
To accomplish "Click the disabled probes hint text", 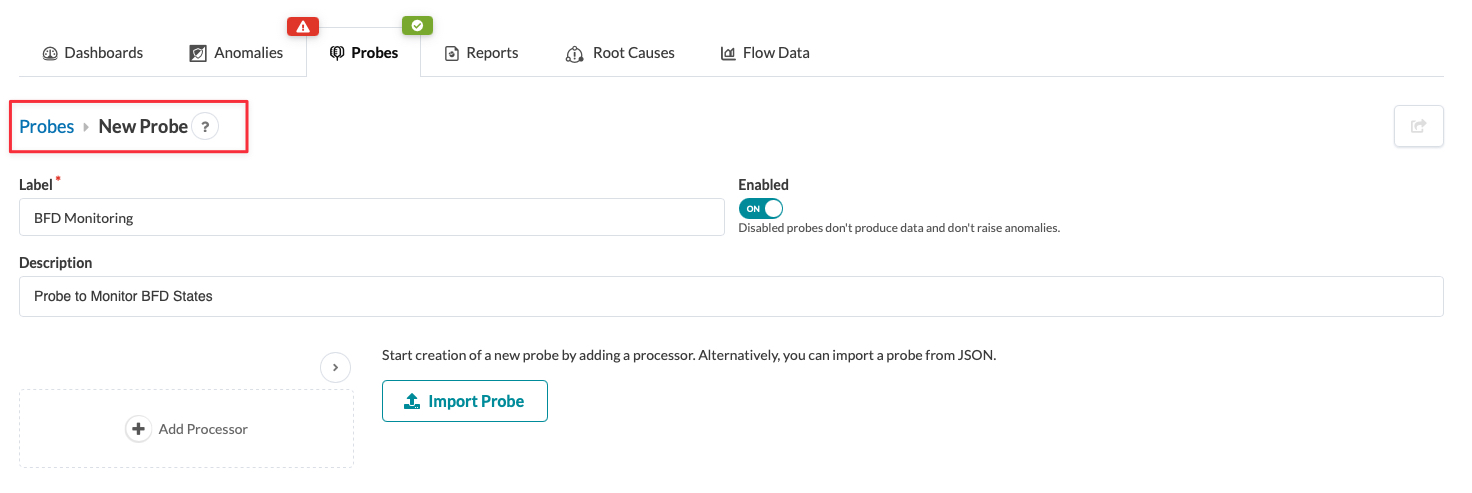I will click(899, 228).
